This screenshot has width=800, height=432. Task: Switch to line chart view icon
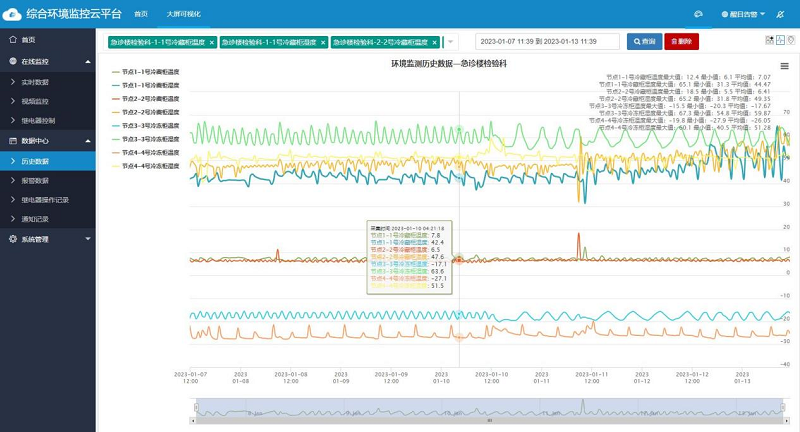(x=780, y=41)
